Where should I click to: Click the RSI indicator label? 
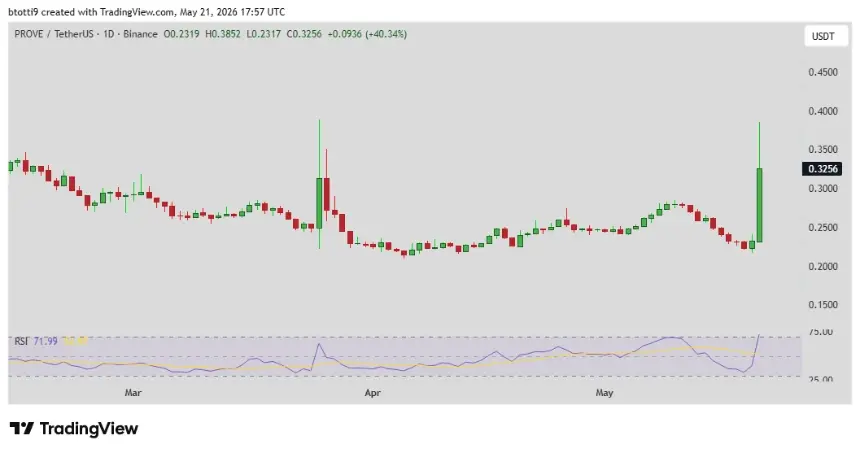21,342
